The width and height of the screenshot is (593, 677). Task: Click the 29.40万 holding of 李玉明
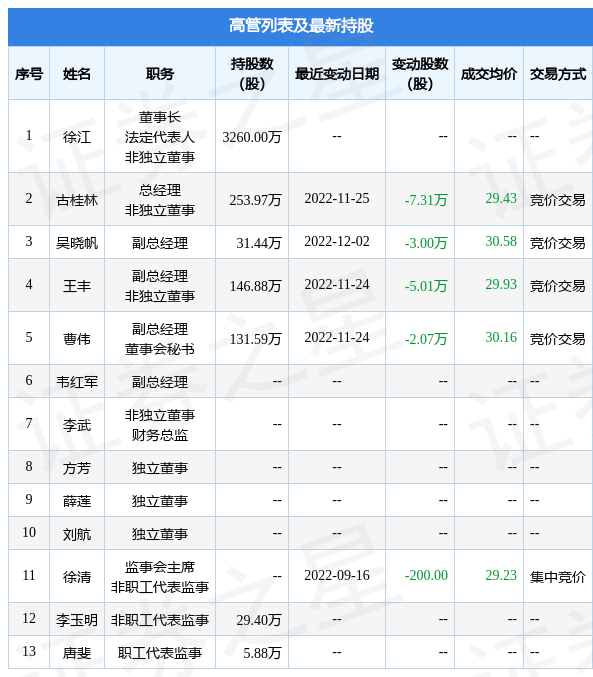259,620
